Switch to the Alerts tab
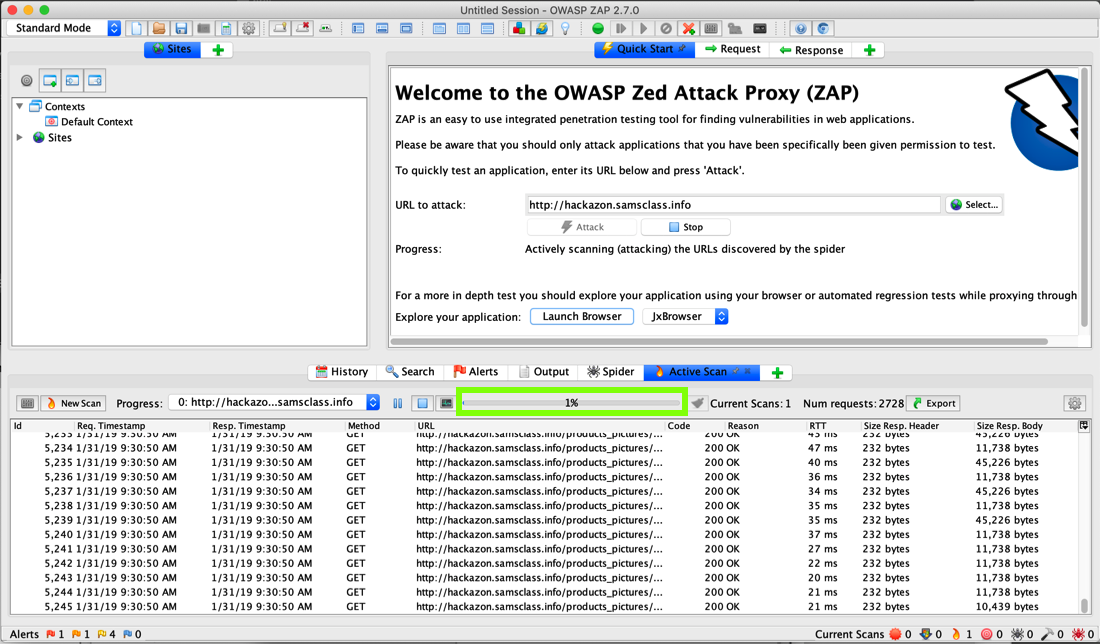Viewport: 1100px width, 644px height. [475, 372]
